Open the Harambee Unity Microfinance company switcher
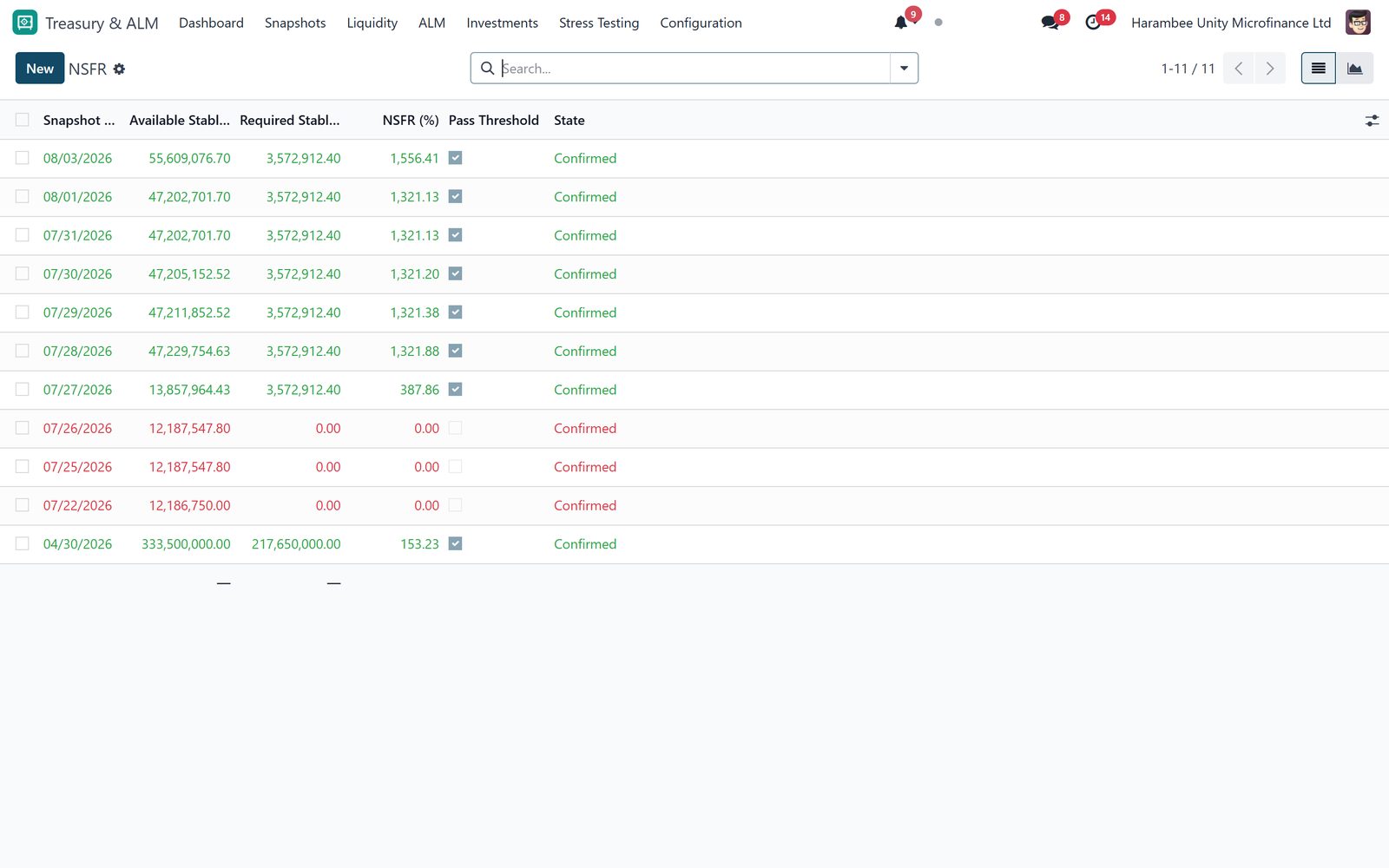 [1231, 23]
